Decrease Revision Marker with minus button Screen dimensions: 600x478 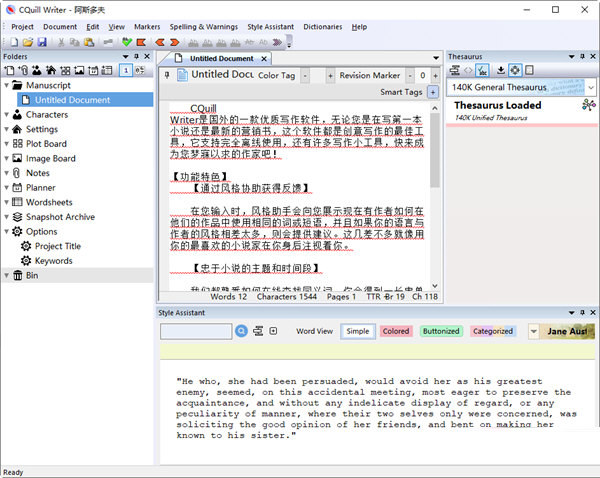410,75
